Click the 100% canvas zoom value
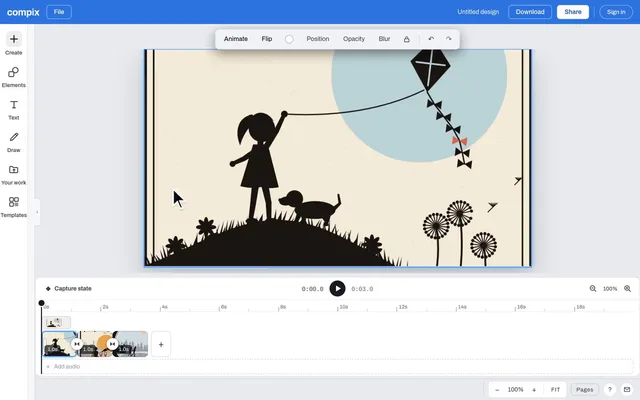 [515, 390]
